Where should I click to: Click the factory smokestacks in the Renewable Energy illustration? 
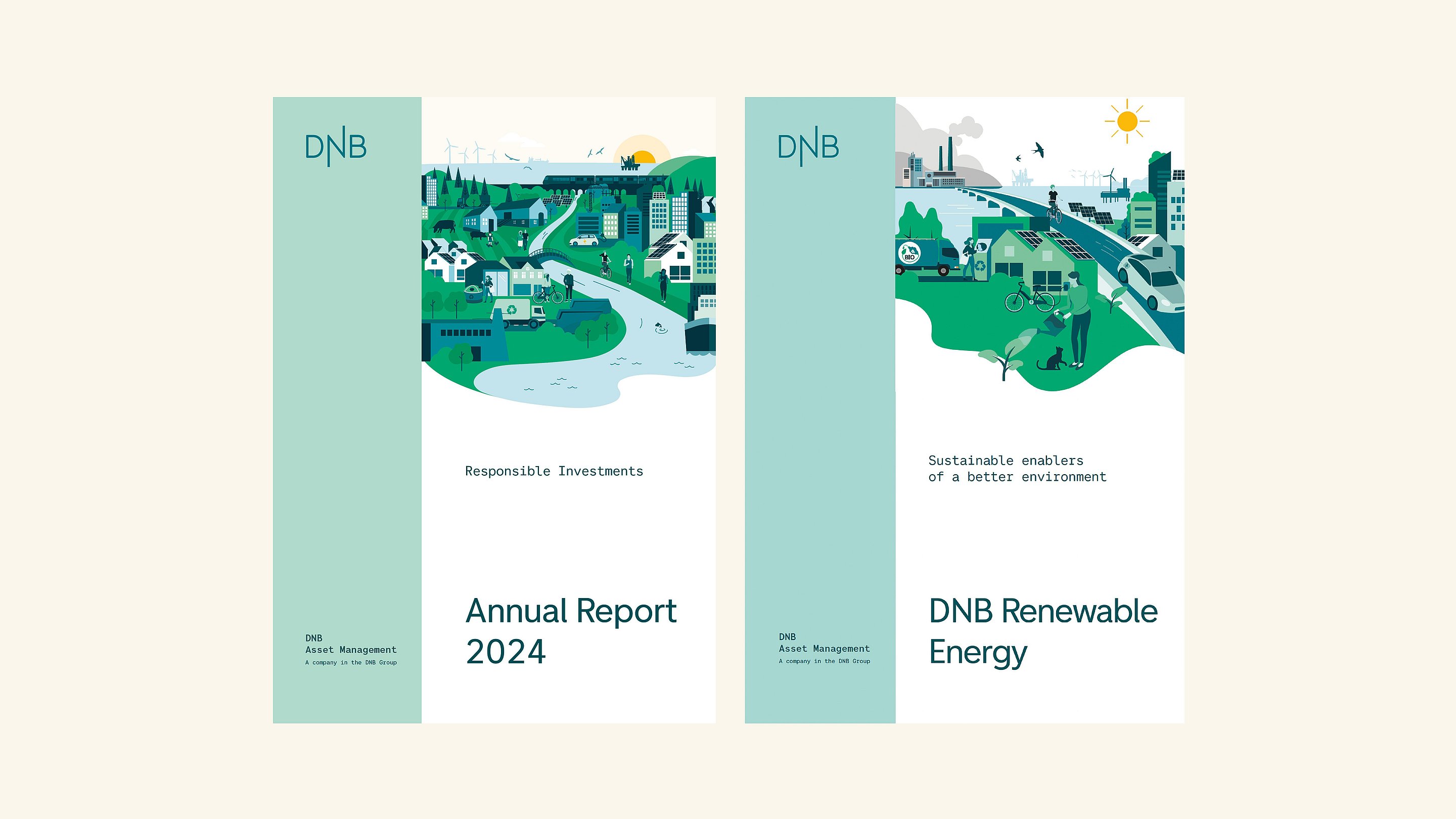[x=947, y=154]
